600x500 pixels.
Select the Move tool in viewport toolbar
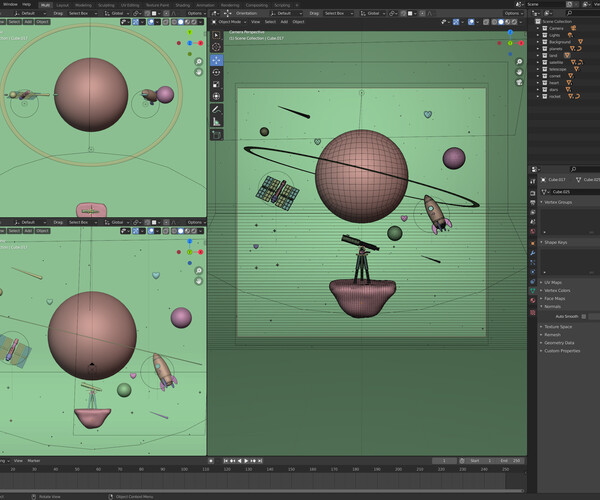[216, 60]
